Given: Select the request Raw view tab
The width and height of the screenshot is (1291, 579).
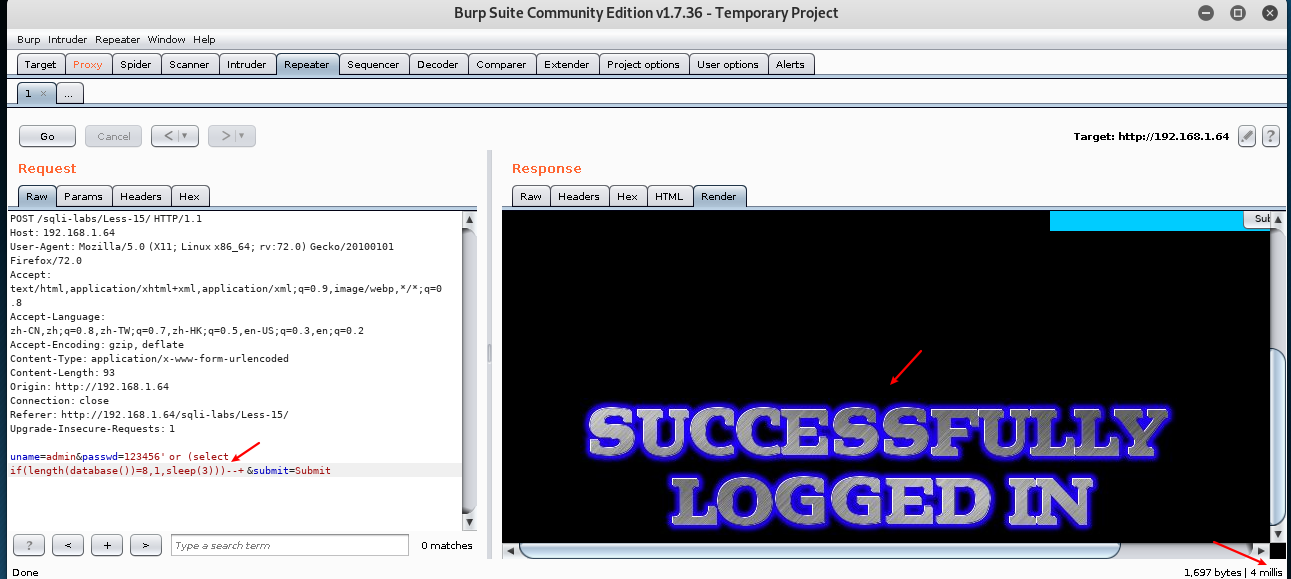Looking at the screenshot, I should (37, 196).
